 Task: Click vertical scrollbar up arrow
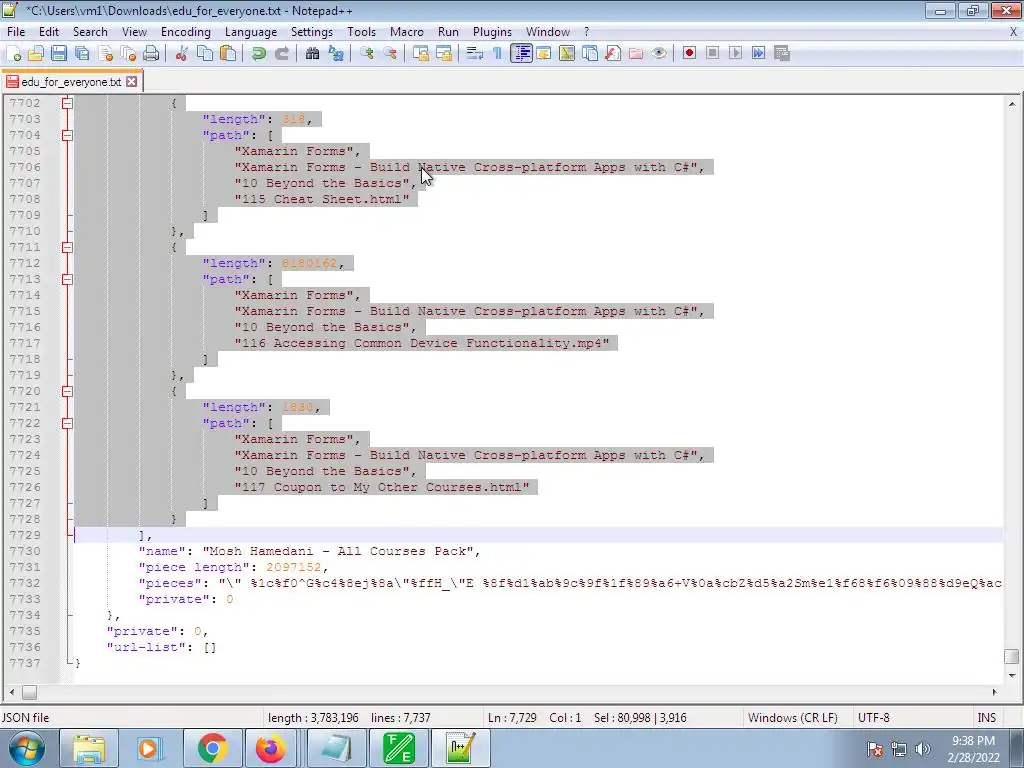click(1011, 104)
